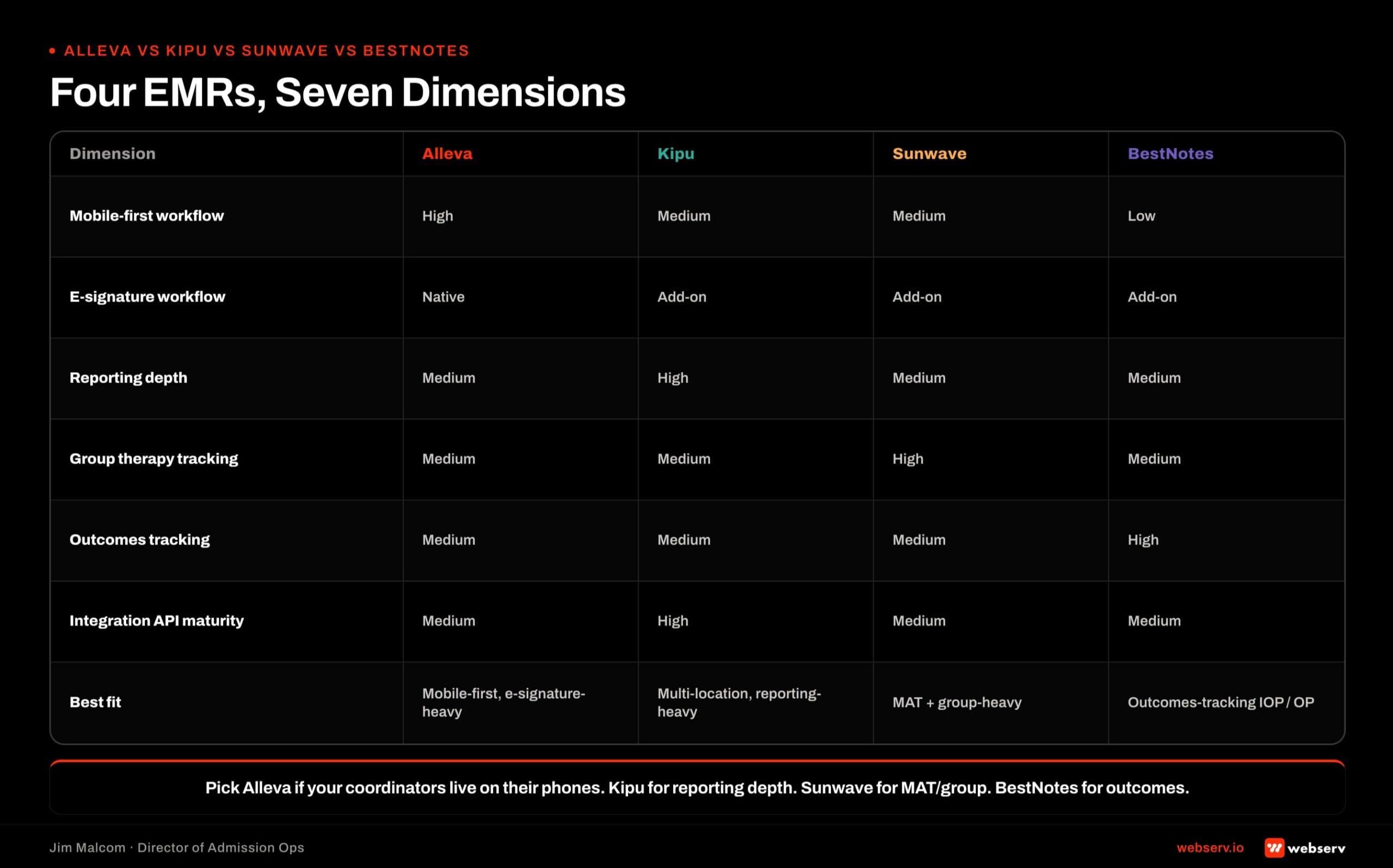1393x868 pixels.
Task: Click BestNotes' 'Medium' in Reporting depth row
Action: point(1154,378)
